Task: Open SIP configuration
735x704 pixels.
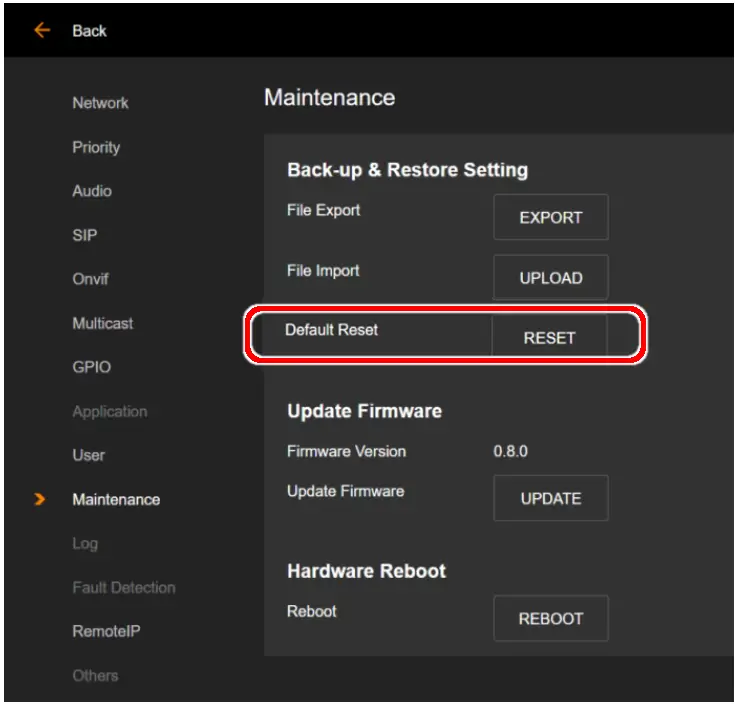Action: 85,236
